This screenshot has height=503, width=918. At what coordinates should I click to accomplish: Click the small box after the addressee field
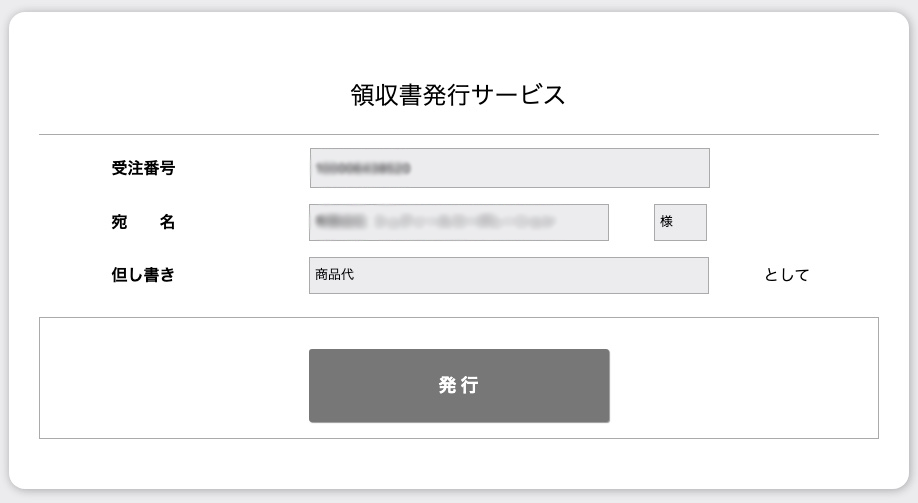click(680, 222)
